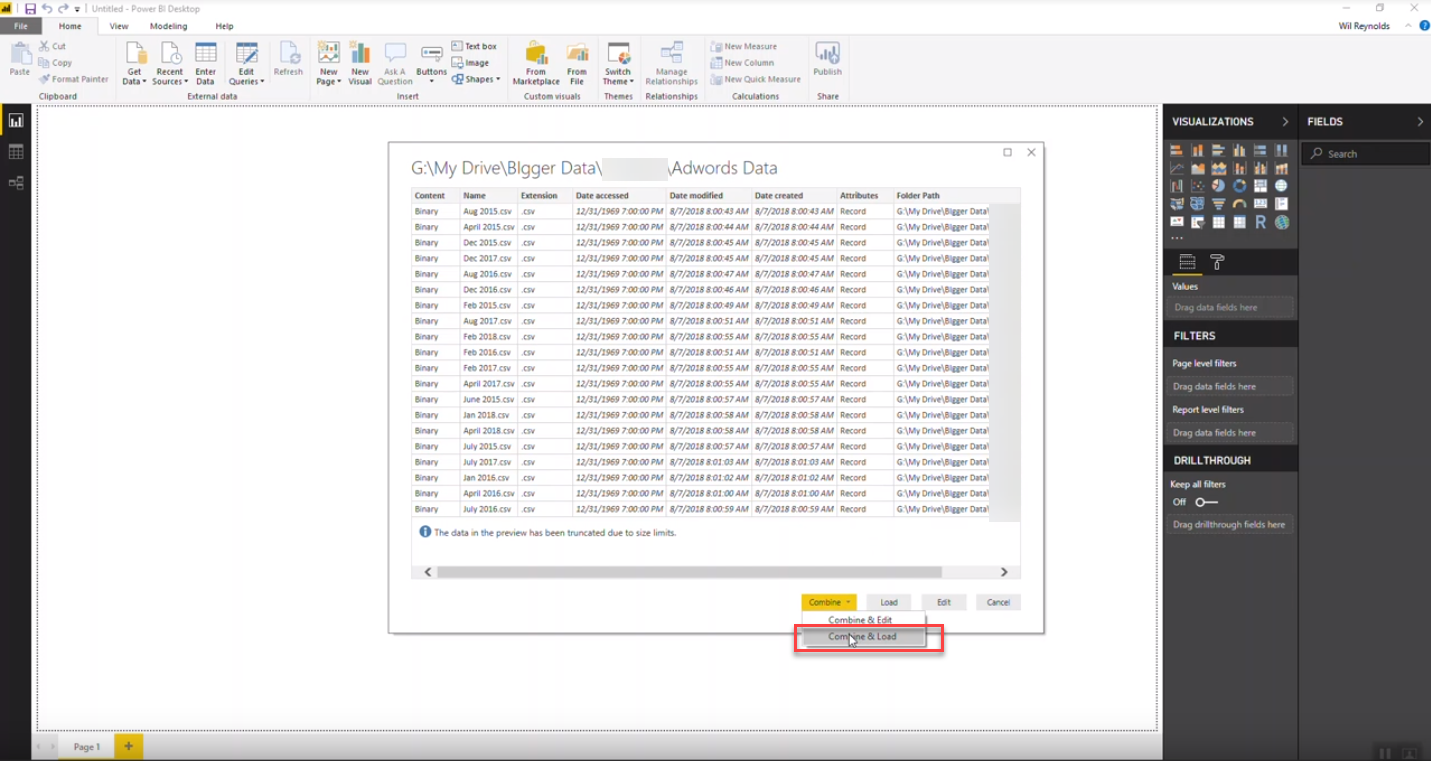Choose Combine & Load from the menu
The width and height of the screenshot is (1431, 761).
tap(862, 636)
